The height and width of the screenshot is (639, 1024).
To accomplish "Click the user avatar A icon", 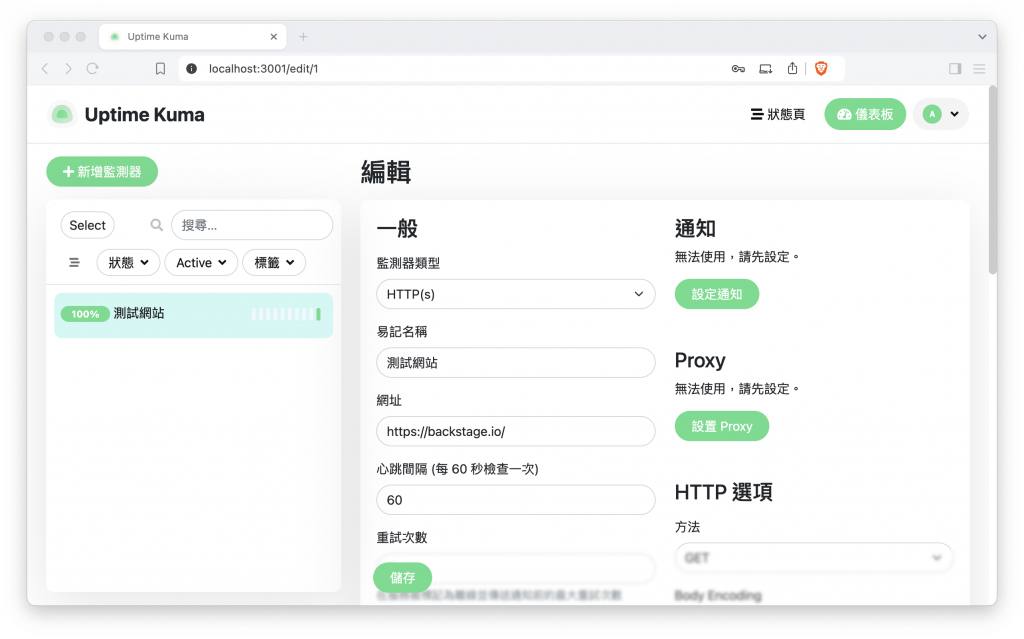I will tap(932, 114).
